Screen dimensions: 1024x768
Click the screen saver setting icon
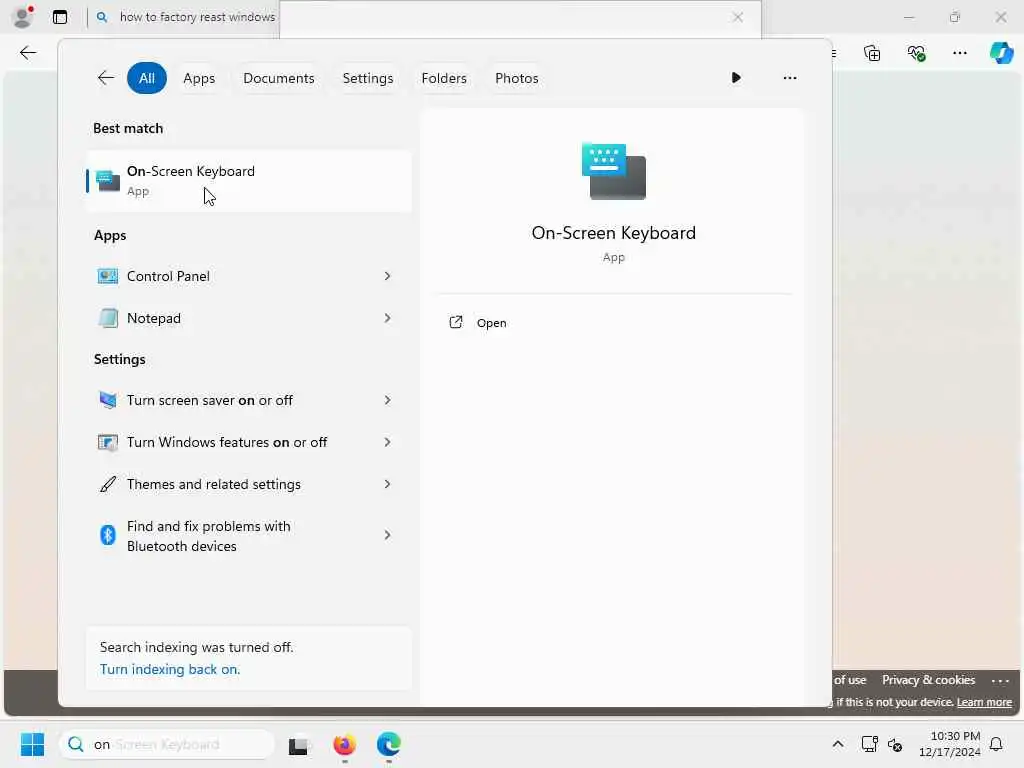point(108,400)
